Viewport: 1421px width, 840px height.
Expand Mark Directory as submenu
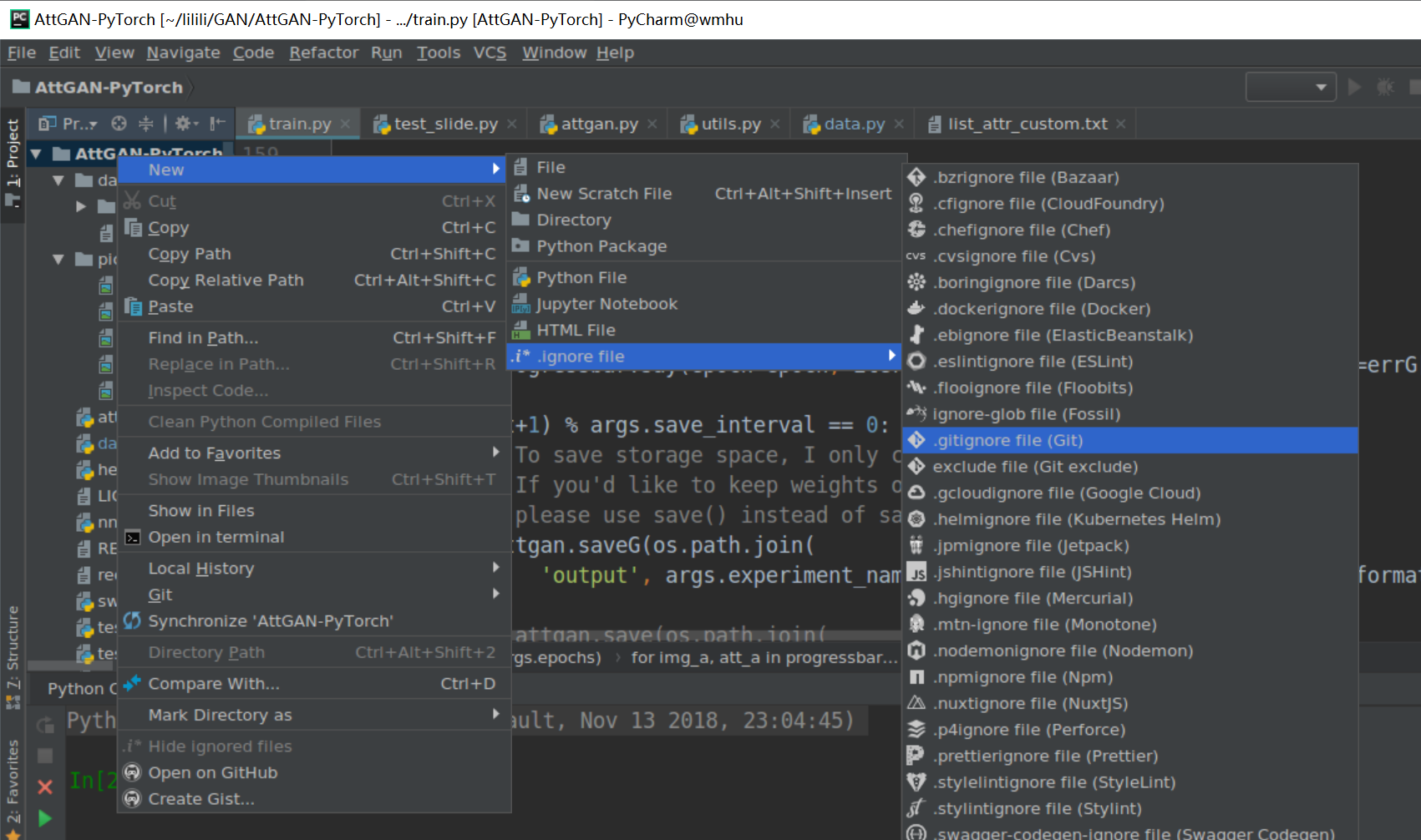[312, 715]
